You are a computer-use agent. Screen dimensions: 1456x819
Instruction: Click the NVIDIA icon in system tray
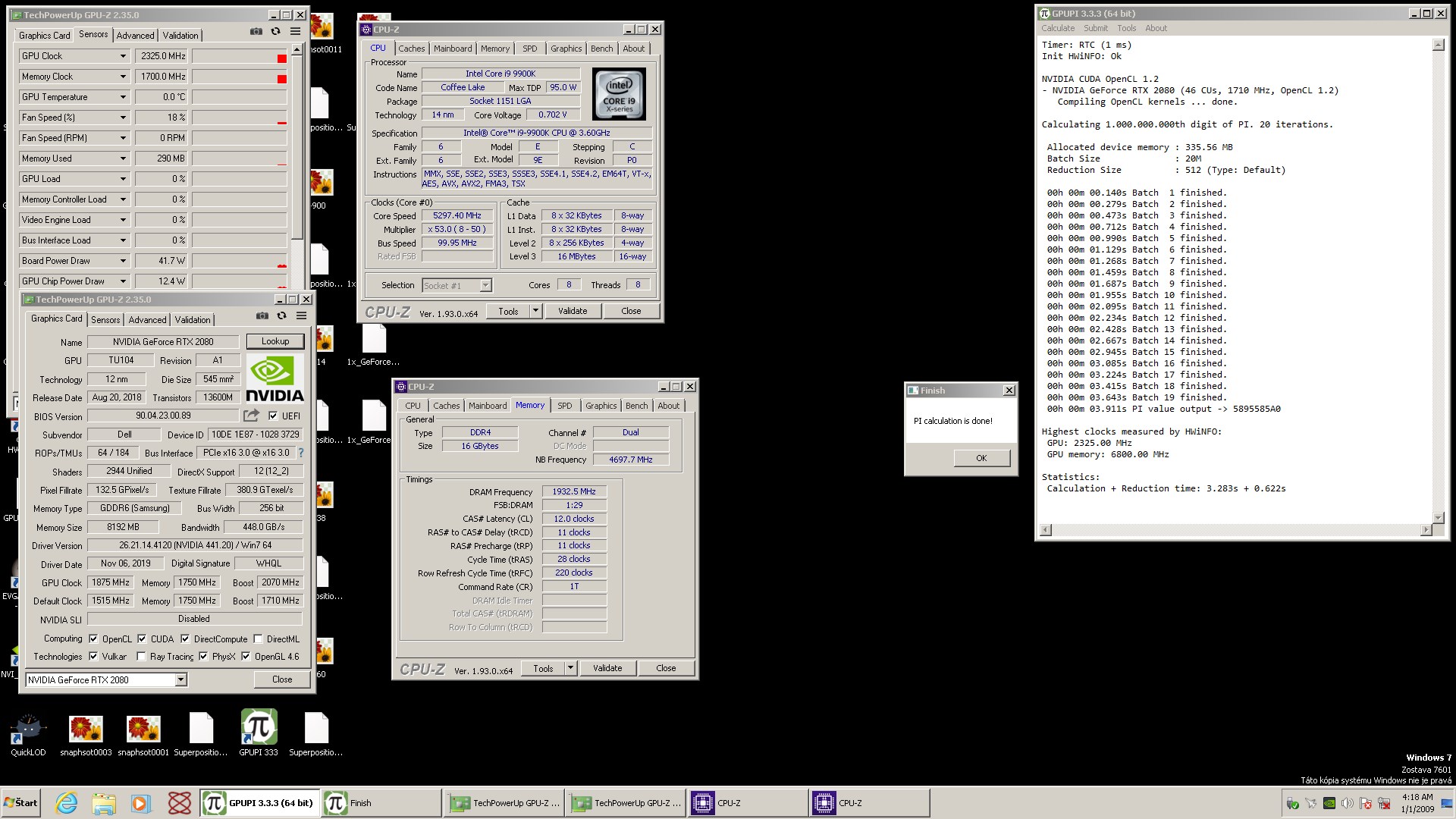pos(1329,803)
